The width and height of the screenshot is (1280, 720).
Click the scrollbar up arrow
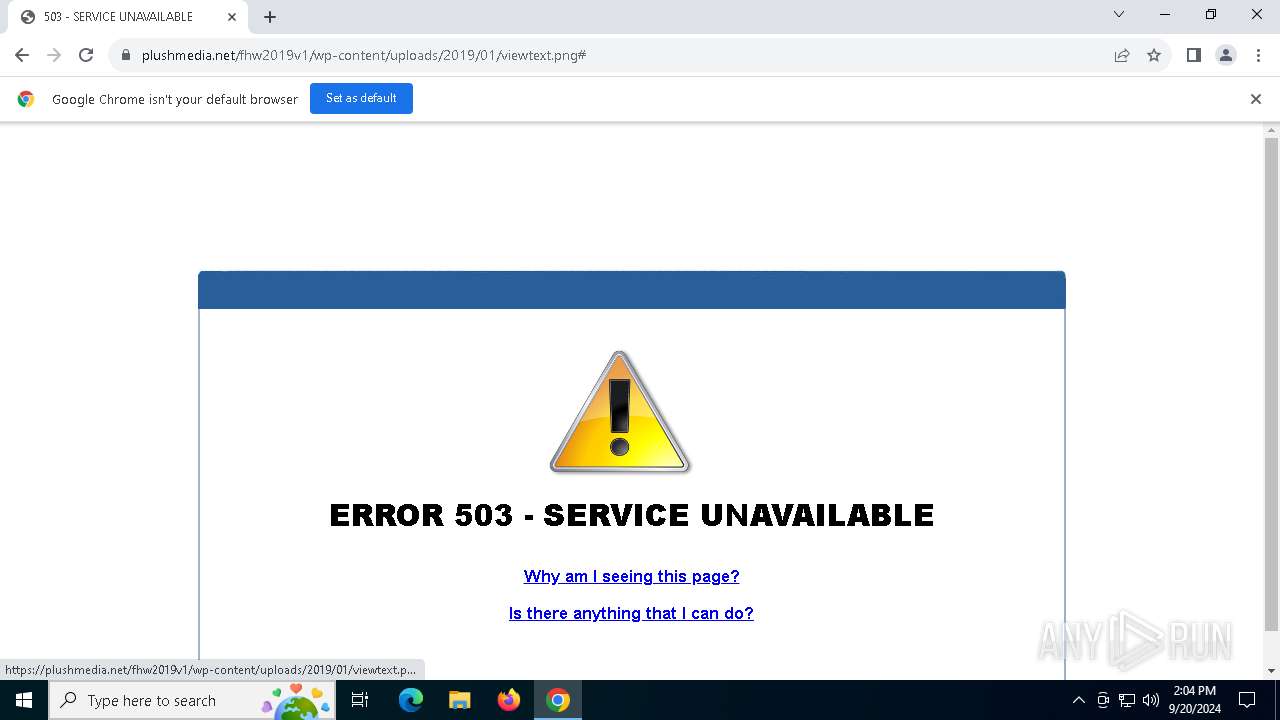click(1272, 130)
